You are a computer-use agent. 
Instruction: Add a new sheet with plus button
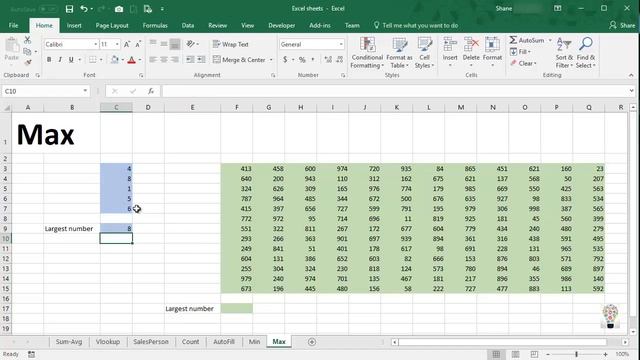pos(312,342)
